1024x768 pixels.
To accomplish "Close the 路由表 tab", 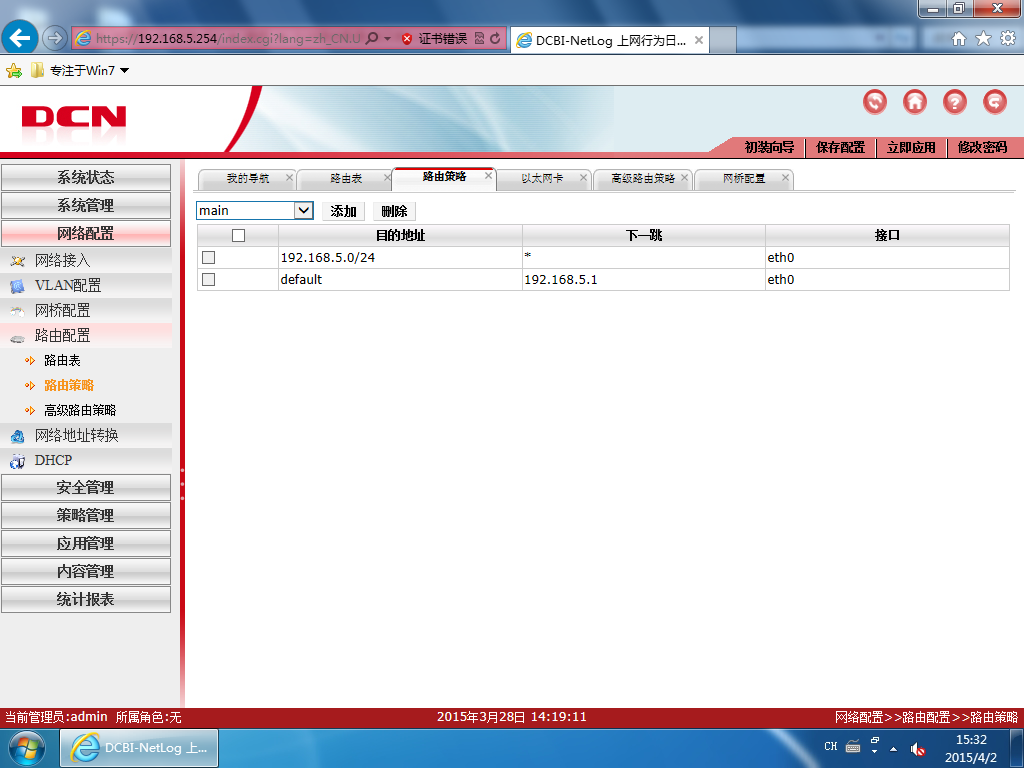I will tap(387, 177).
